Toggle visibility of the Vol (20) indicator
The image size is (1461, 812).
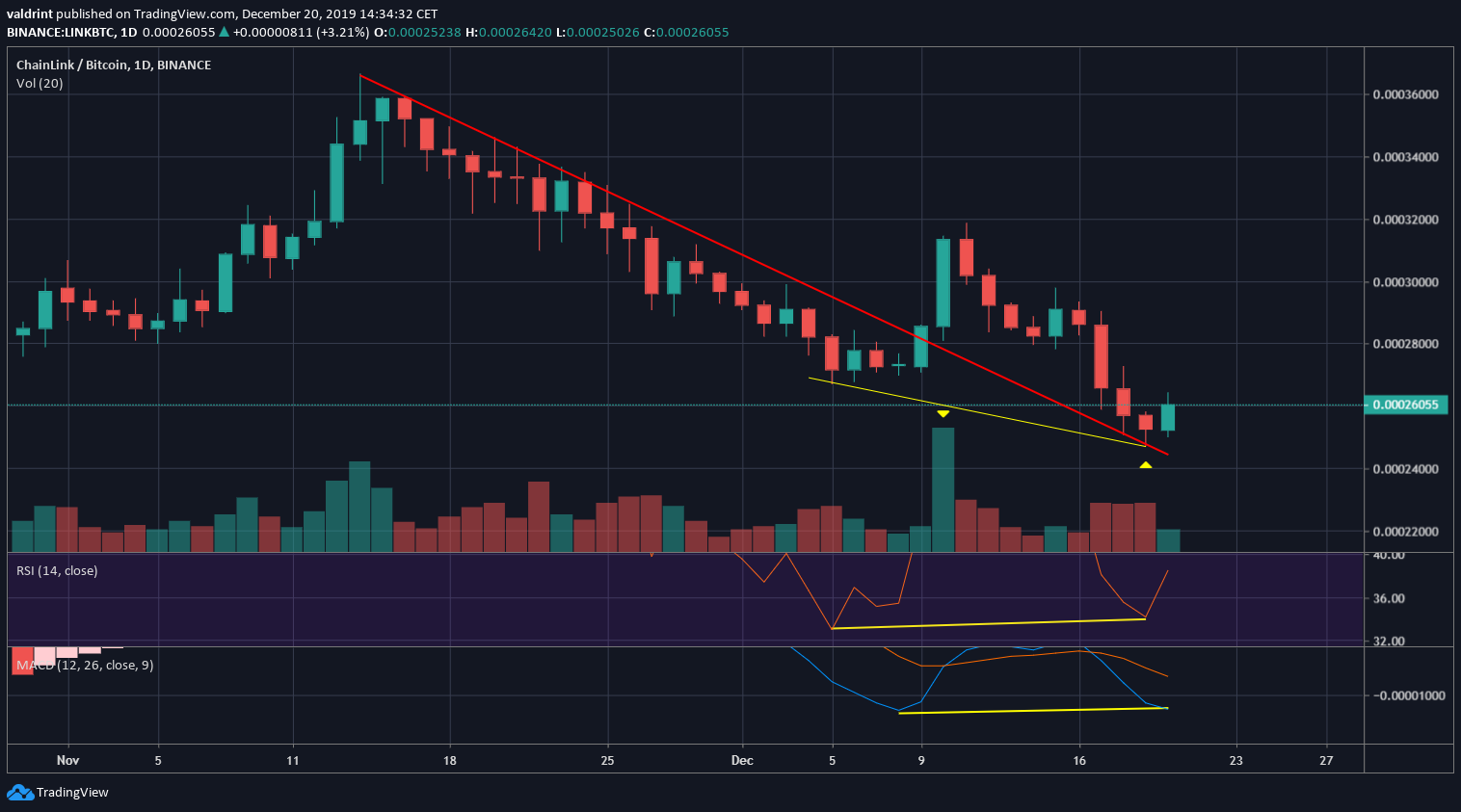(x=40, y=83)
